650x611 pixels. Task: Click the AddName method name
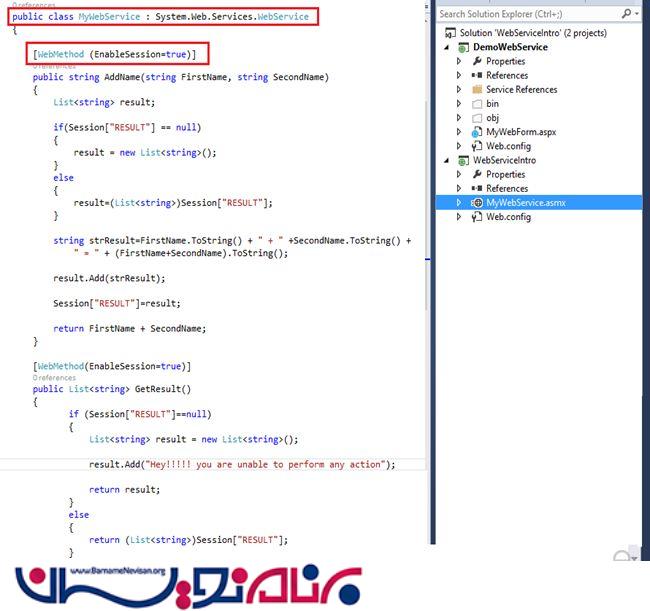(122, 77)
